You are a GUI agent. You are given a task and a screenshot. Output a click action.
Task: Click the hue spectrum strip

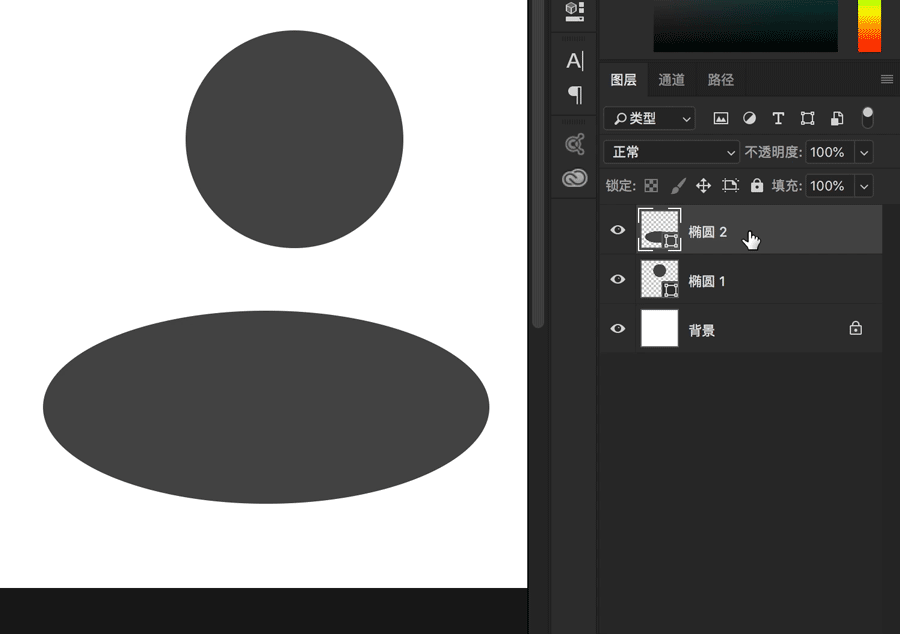tap(869, 25)
